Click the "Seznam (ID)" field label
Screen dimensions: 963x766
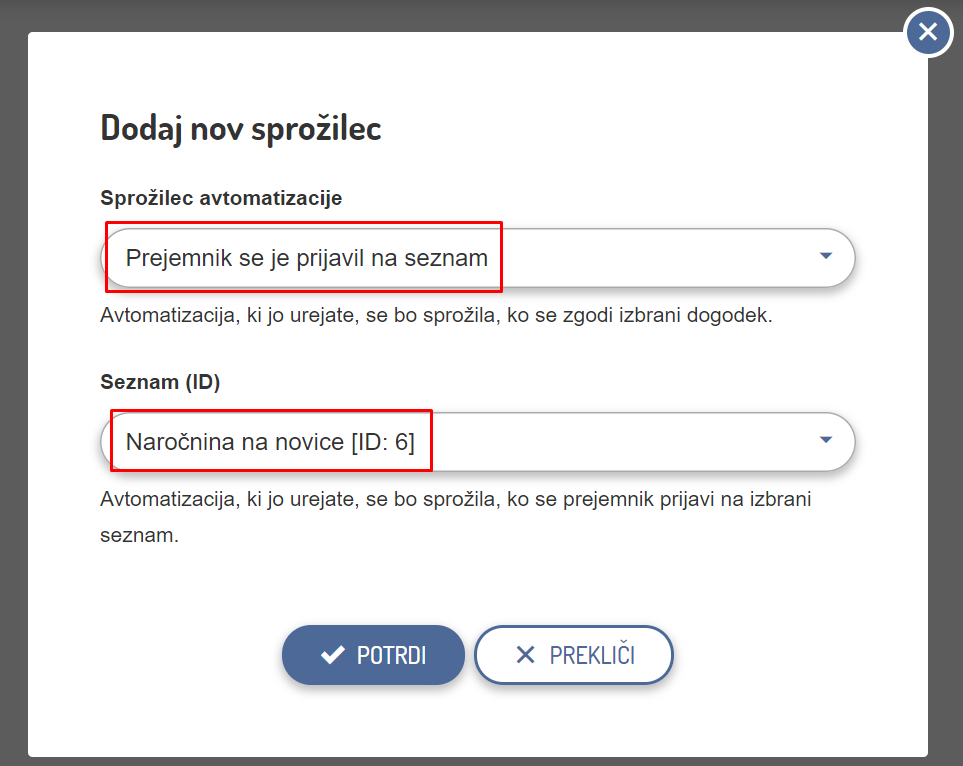(160, 382)
